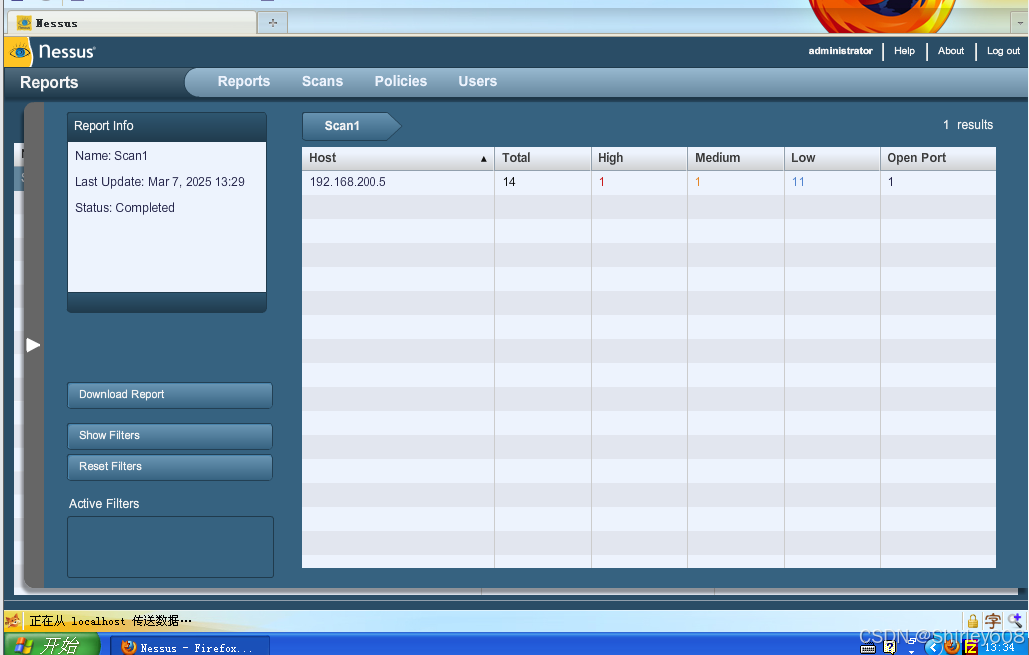
Task: Click the magnifier zoom icon in the status bar
Action: click(x=1015, y=620)
